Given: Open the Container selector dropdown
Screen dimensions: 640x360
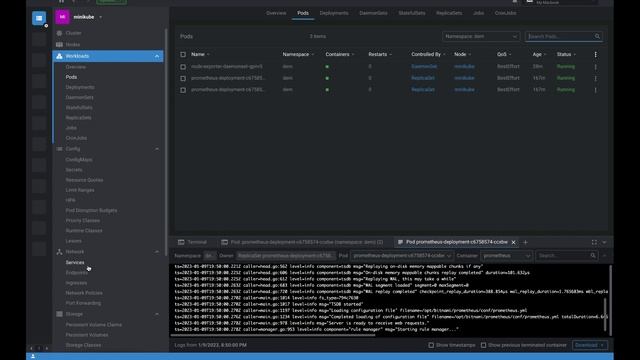Looking at the screenshot, I should click(506, 256).
